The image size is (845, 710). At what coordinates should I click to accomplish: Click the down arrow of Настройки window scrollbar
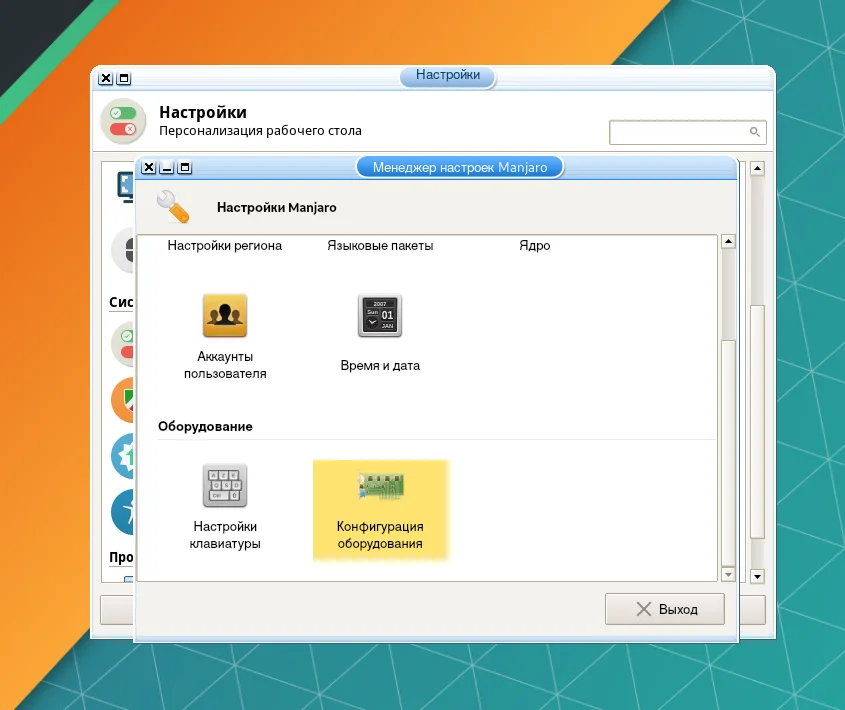[757, 576]
